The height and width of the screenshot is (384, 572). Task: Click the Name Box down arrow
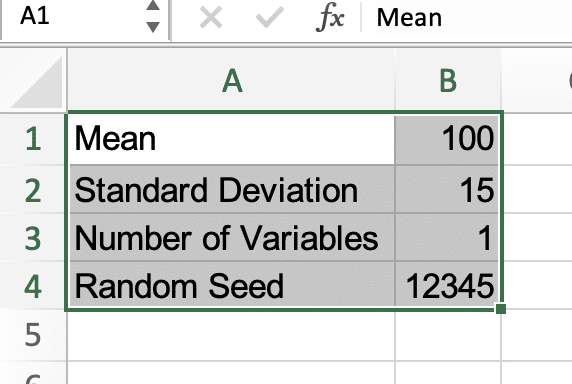[x=153, y=27]
